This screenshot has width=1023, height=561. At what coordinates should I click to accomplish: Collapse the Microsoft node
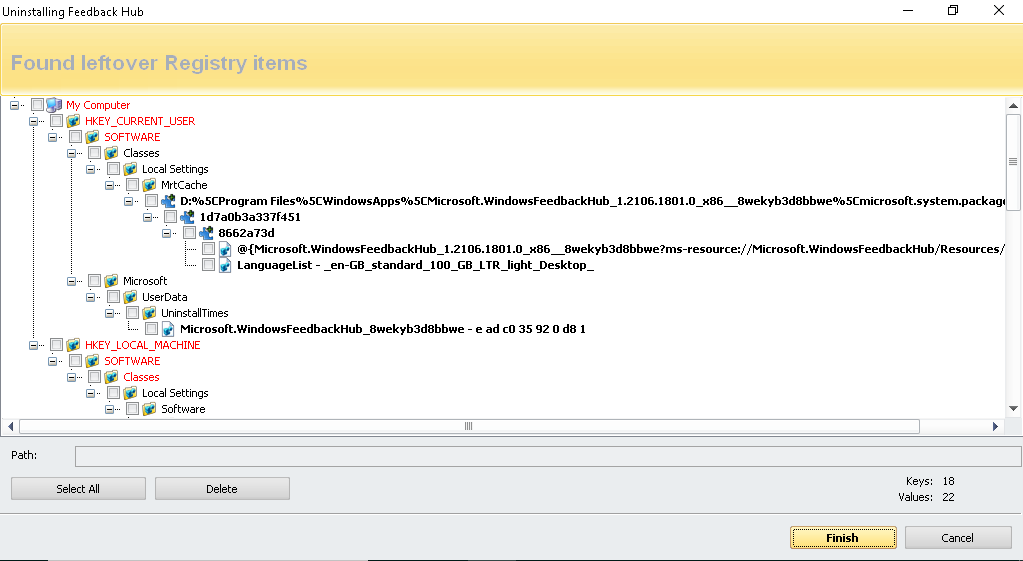click(x=71, y=280)
